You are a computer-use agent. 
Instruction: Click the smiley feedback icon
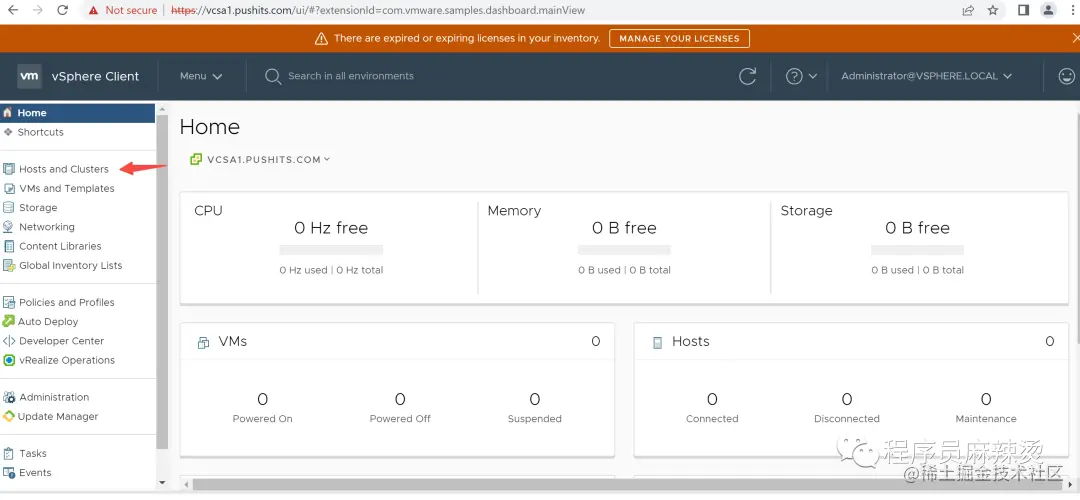(x=1066, y=76)
